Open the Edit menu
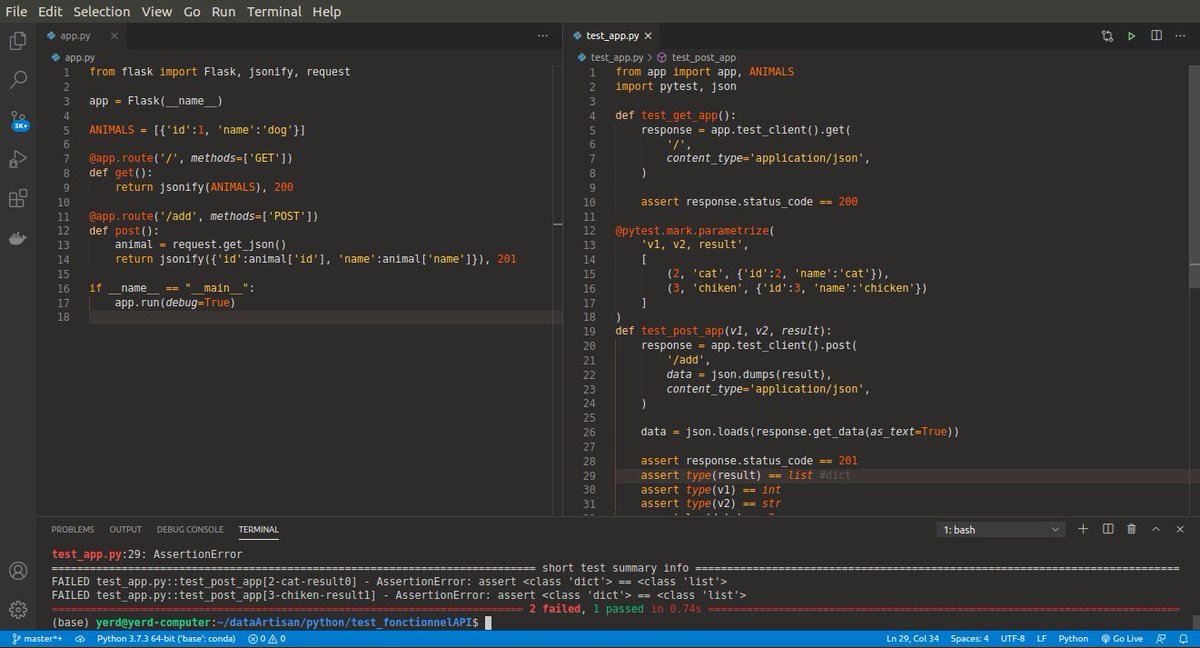 pos(51,11)
